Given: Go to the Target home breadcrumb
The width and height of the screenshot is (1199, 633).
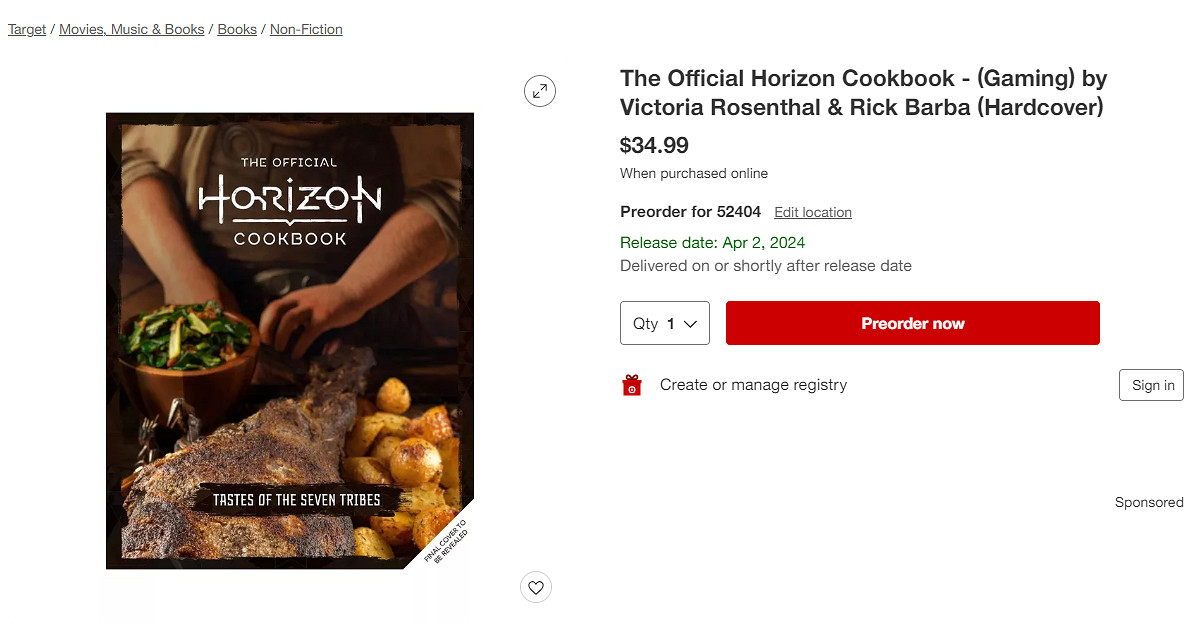Looking at the screenshot, I should coord(27,30).
